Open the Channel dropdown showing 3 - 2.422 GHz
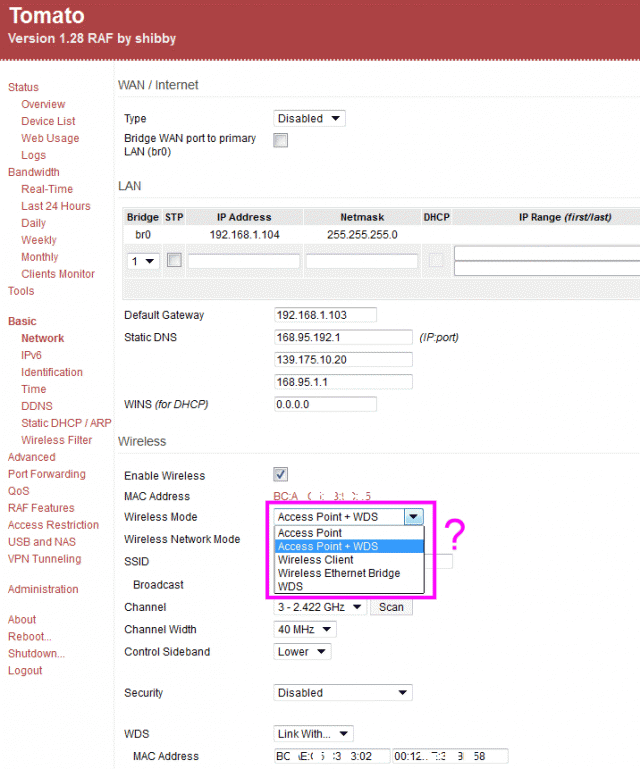 coord(320,607)
